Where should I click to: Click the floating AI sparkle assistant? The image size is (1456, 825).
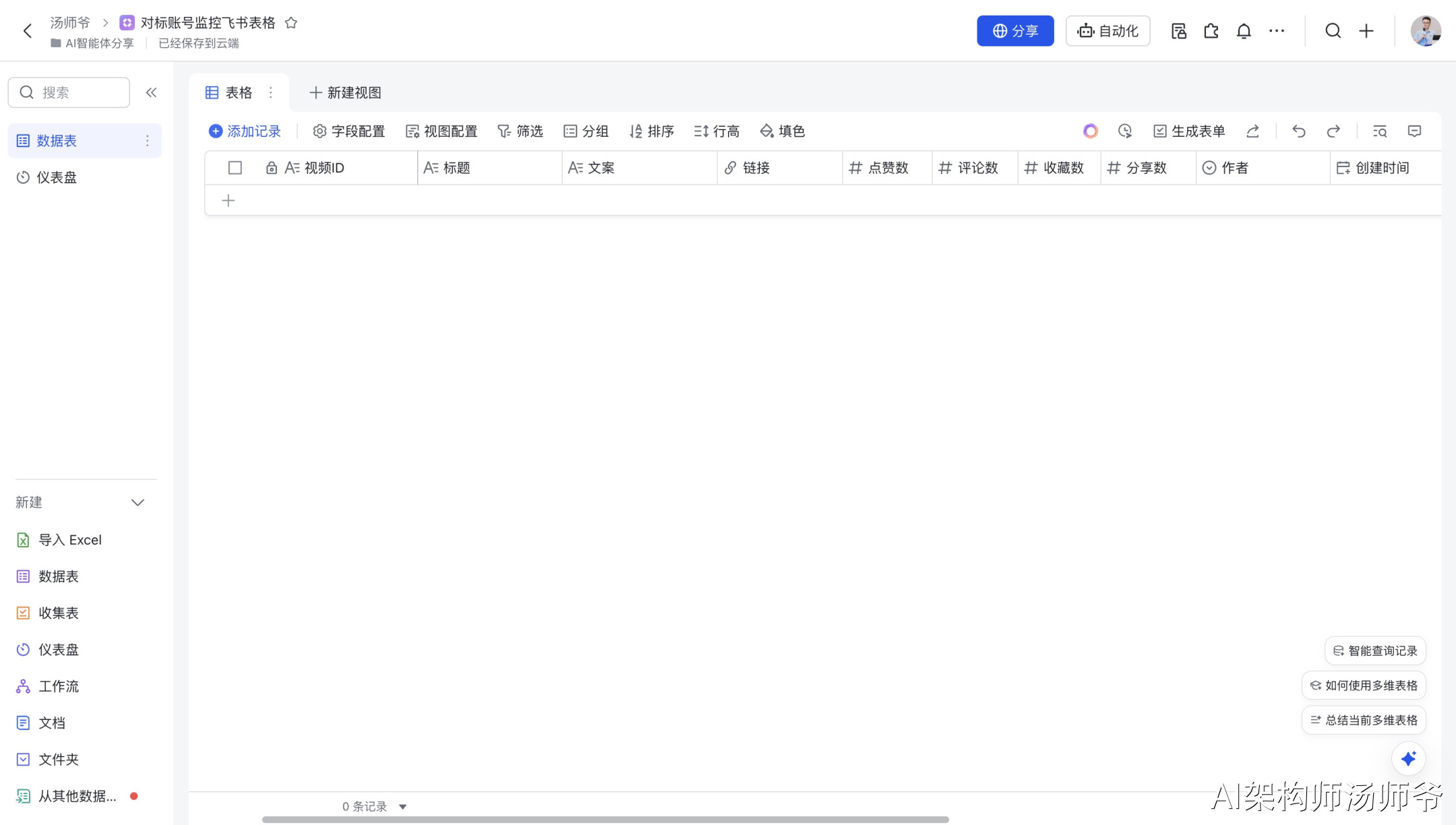pos(1408,758)
